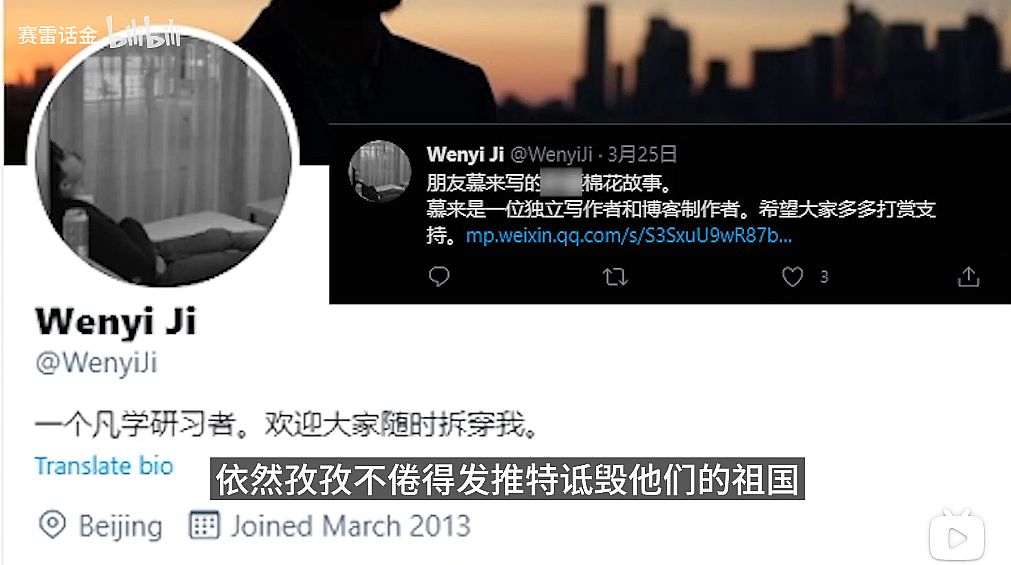
Task: Click the 3月25日 tweet date
Action: (x=642, y=154)
